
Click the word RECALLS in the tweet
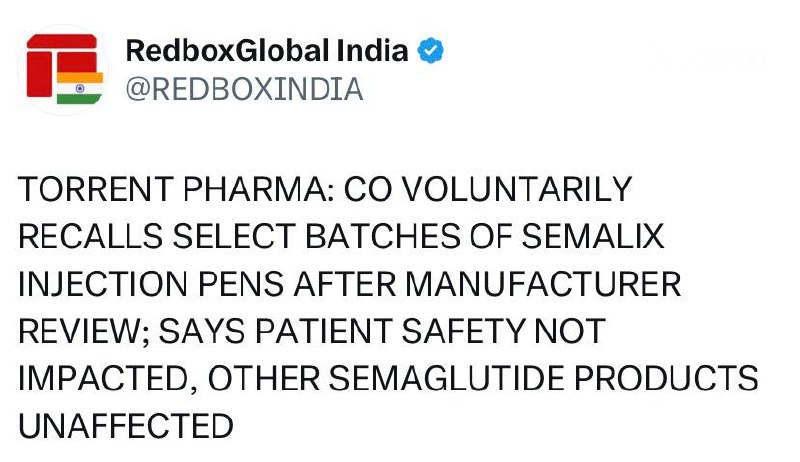pyautogui.click(x=91, y=236)
